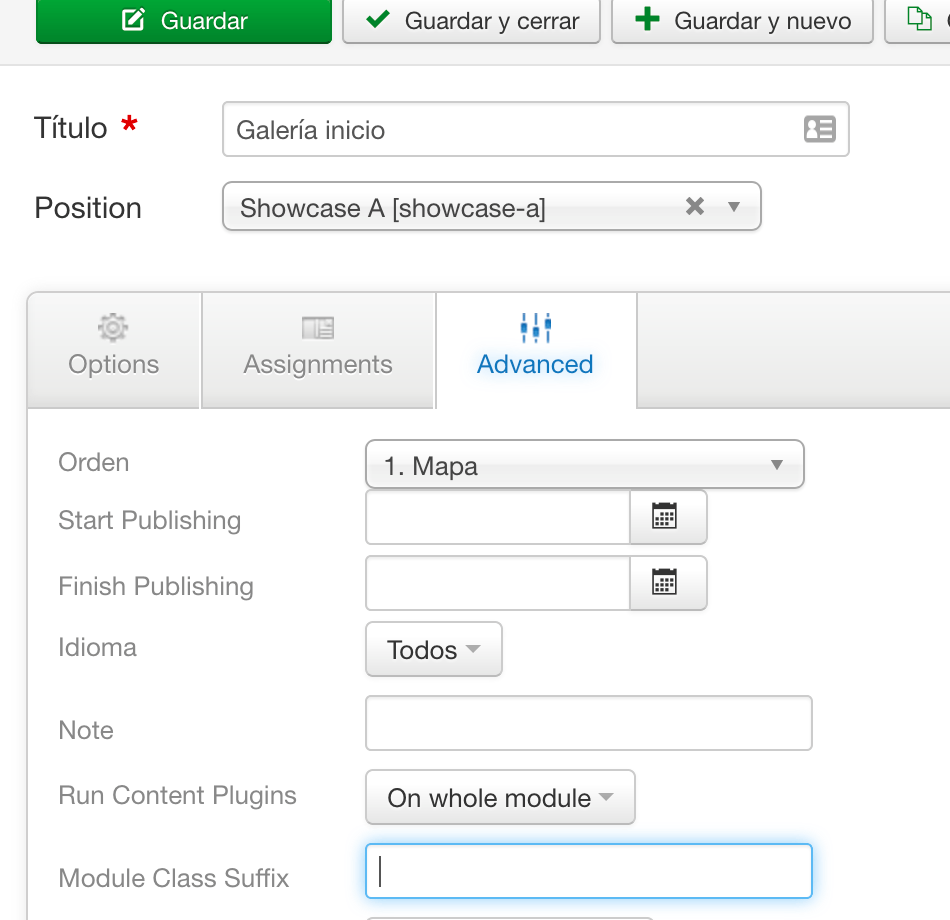Click the Finish Publishing label
The image size is (950, 920).
tap(156, 587)
